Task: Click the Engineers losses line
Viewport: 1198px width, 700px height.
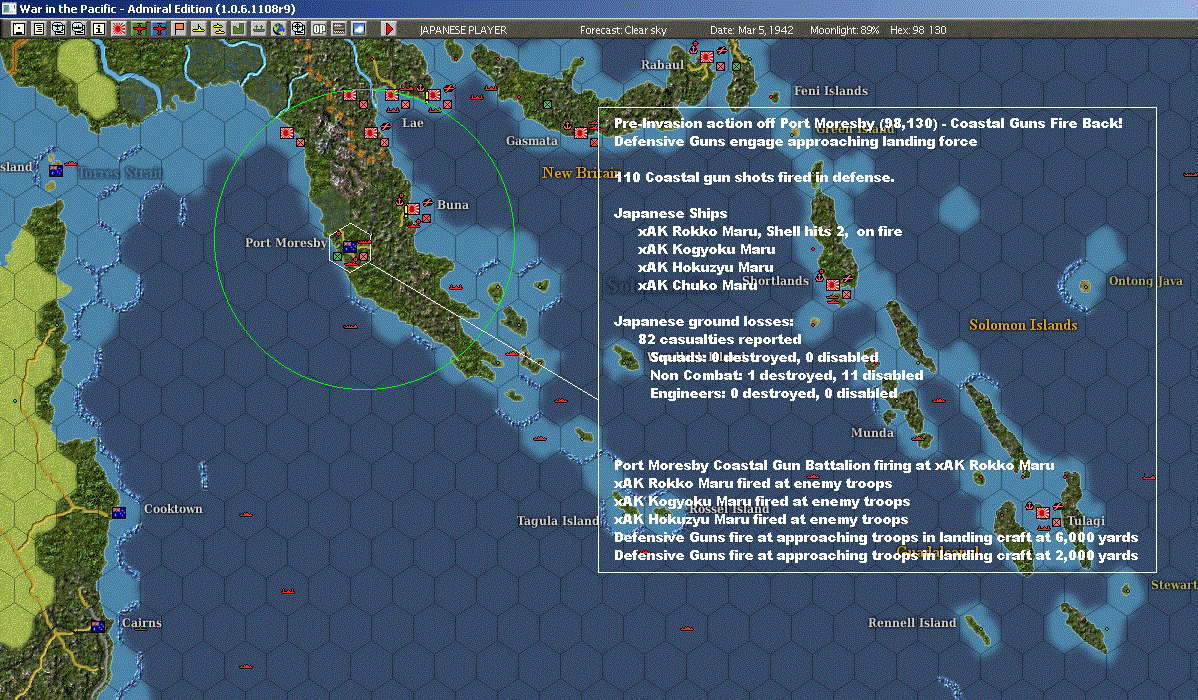Action: tap(773, 394)
